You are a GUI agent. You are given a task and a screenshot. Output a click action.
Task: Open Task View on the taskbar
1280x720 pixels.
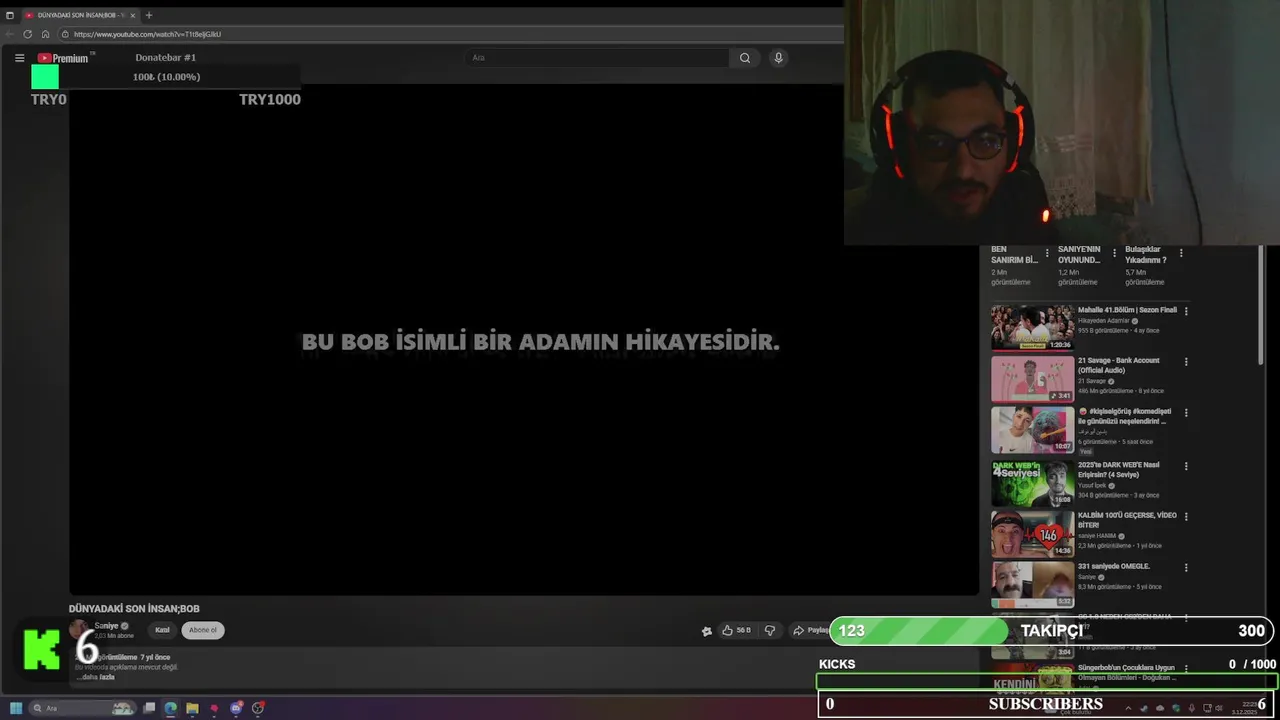[x=149, y=708]
